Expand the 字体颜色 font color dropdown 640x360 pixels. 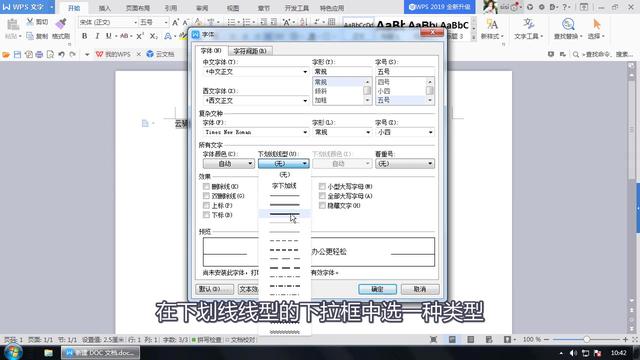(x=229, y=164)
